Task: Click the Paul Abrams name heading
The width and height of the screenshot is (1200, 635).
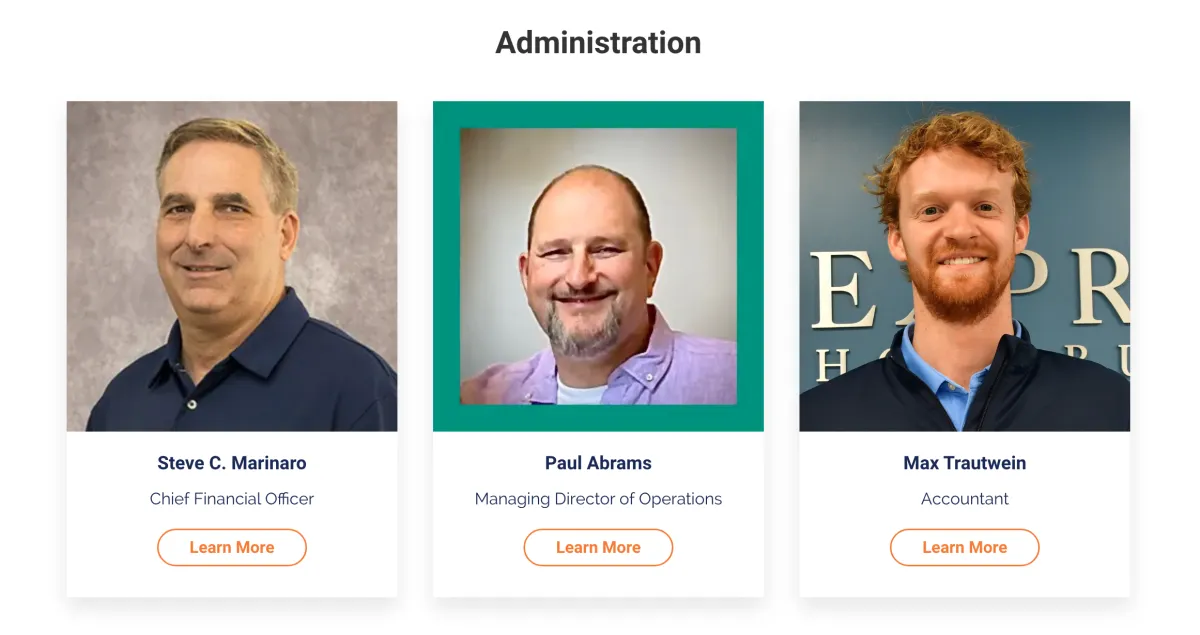Action: [x=598, y=463]
